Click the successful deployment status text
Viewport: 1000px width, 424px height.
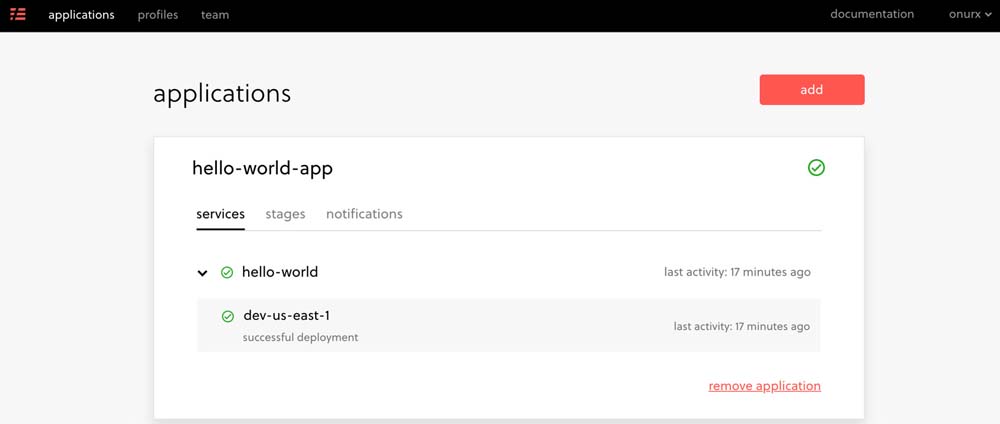click(x=300, y=338)
